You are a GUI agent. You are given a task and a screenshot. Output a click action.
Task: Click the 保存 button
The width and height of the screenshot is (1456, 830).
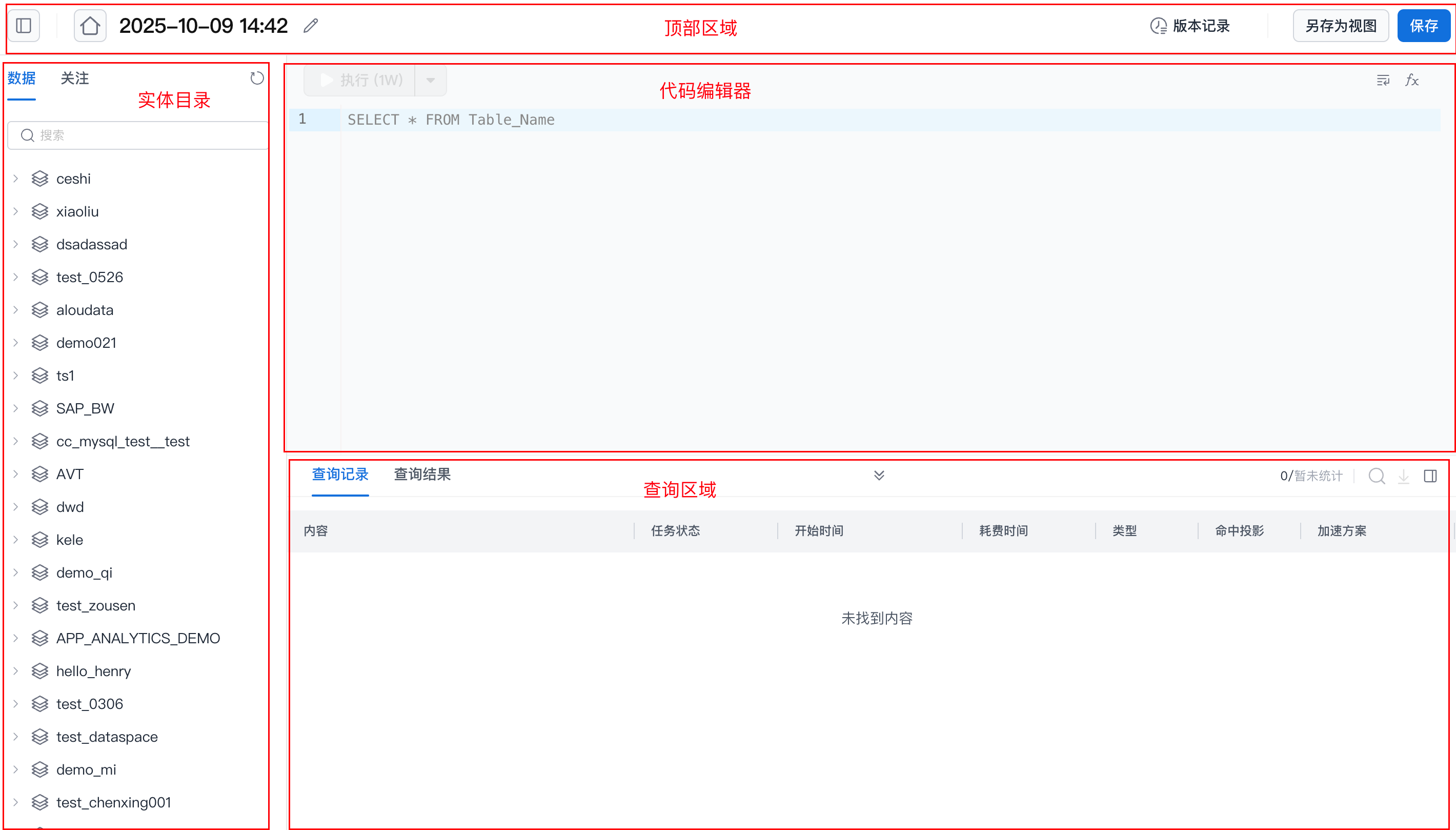(1423, 26)
